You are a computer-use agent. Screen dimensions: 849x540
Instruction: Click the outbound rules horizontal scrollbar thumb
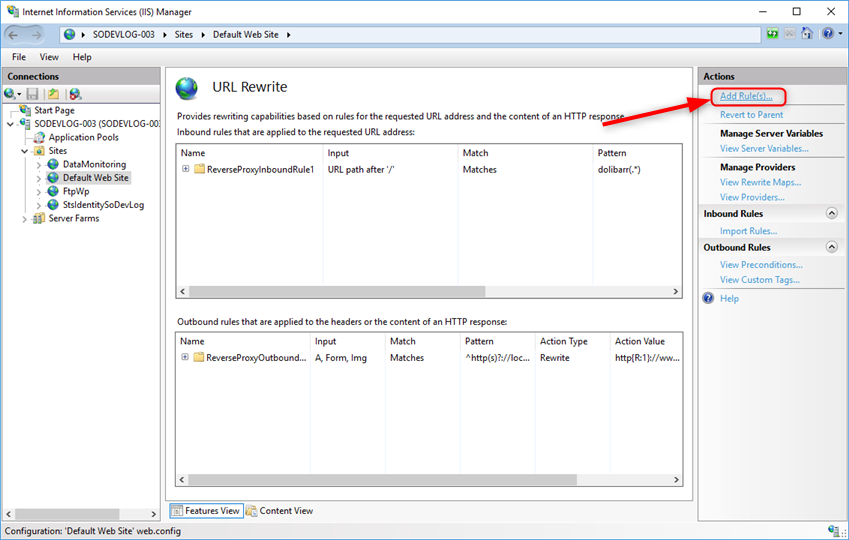pos(382,479)
